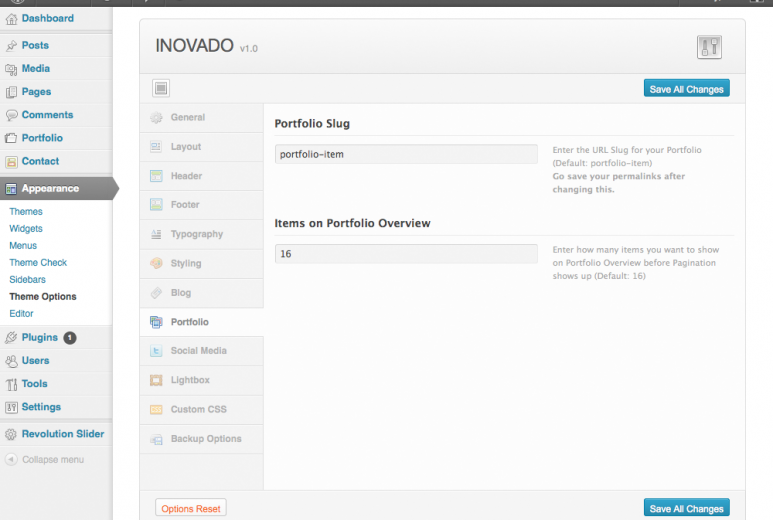Switch to Blog options tab
Image resolution: width=773 pixels, height=520 pixels.
click(202, 293)
